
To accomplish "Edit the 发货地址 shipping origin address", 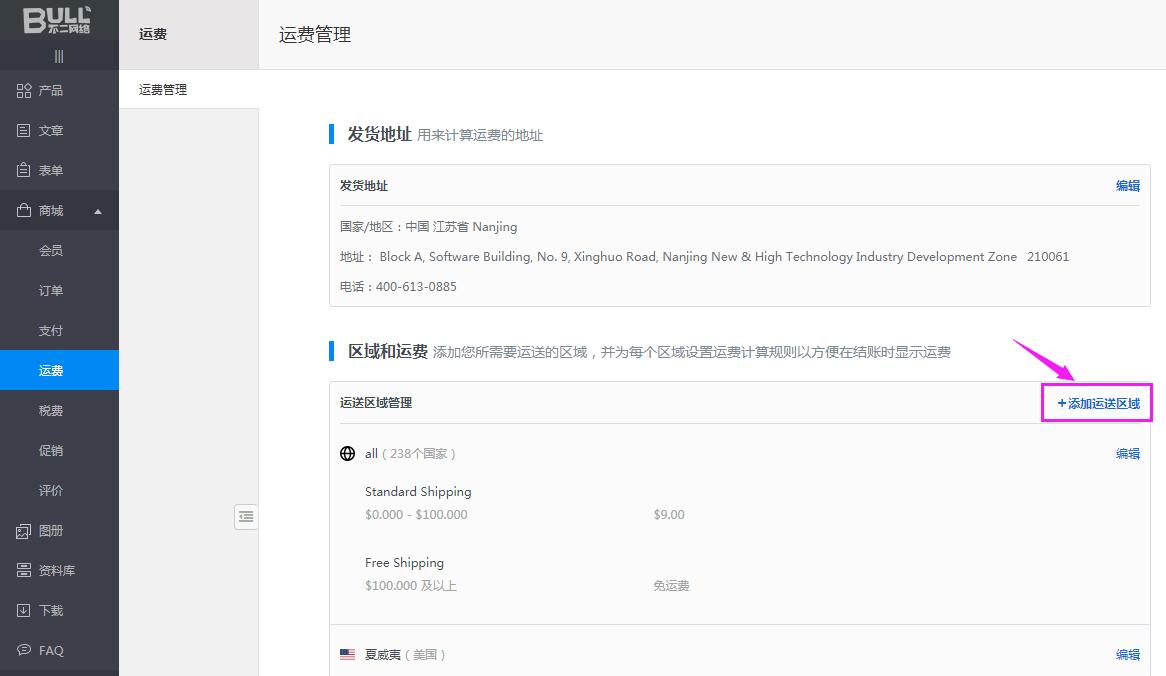I will [1127, 186].
